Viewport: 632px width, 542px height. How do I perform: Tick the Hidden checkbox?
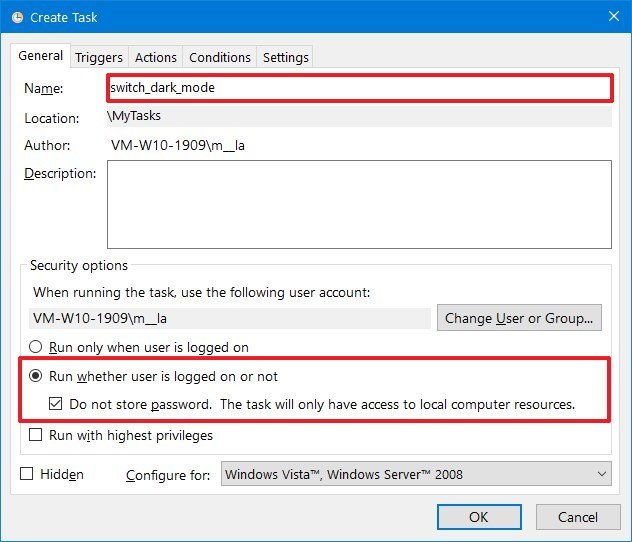(x=27, y=474)
